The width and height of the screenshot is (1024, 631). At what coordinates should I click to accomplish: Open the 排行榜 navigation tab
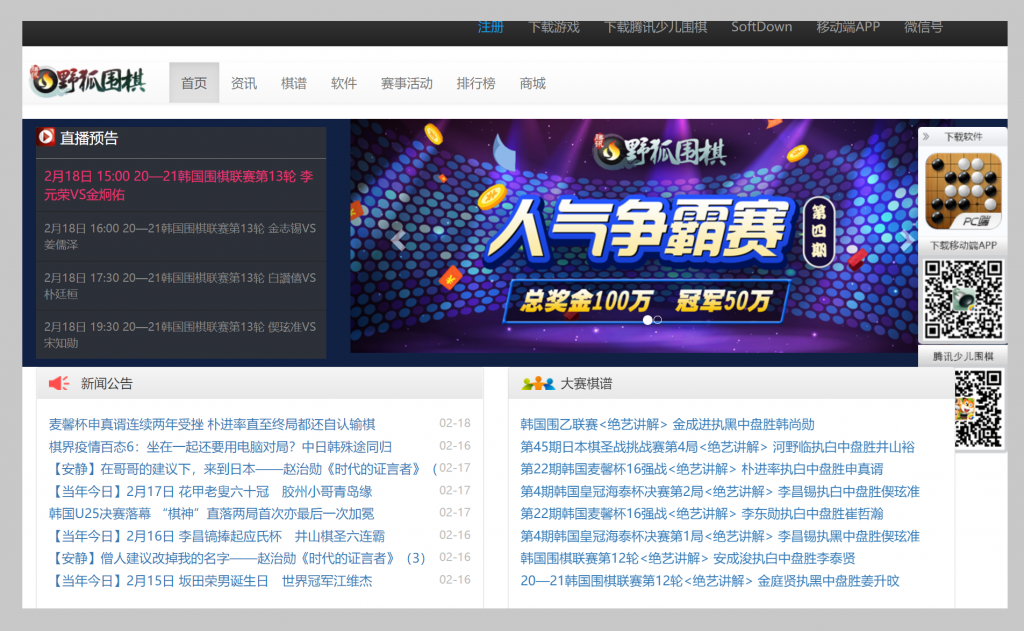coord(475,83)
